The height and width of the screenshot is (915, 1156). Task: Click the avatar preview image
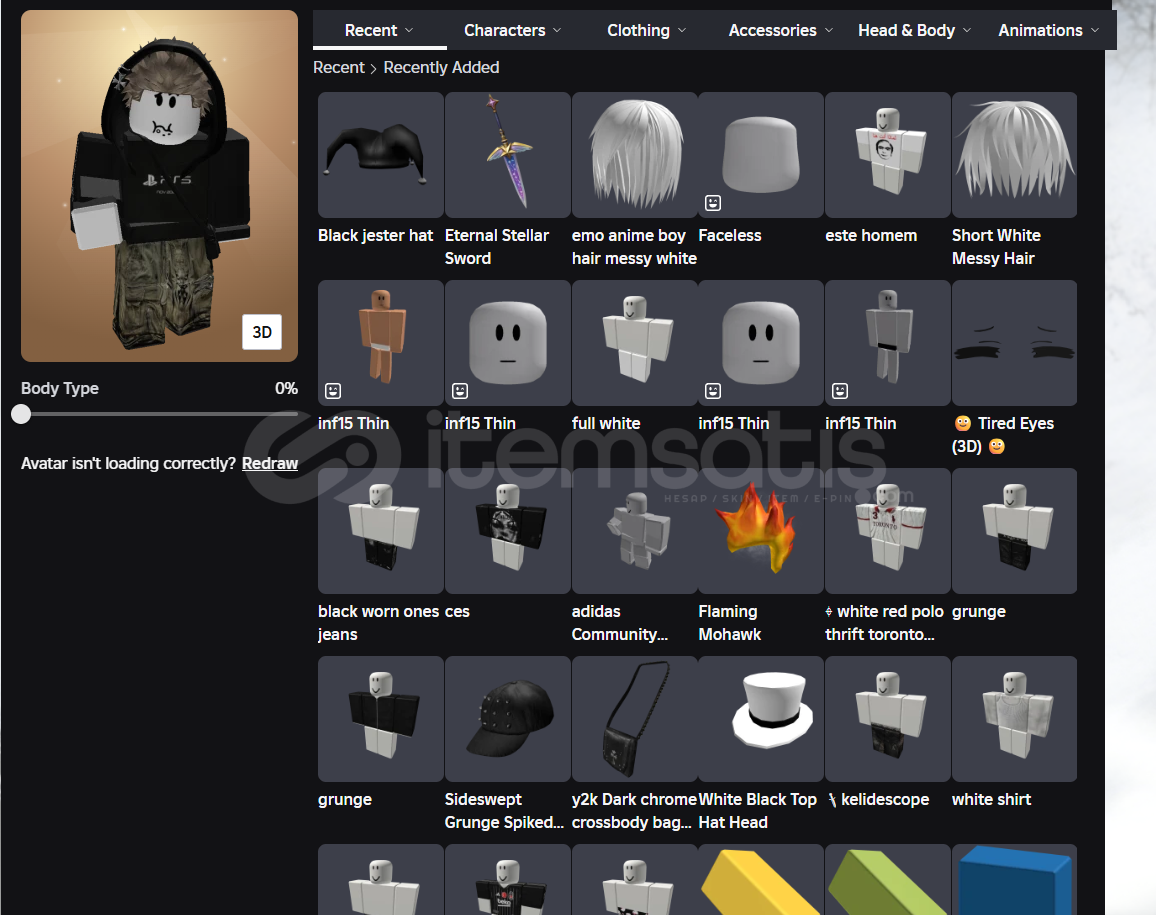(x=159, y=186)
